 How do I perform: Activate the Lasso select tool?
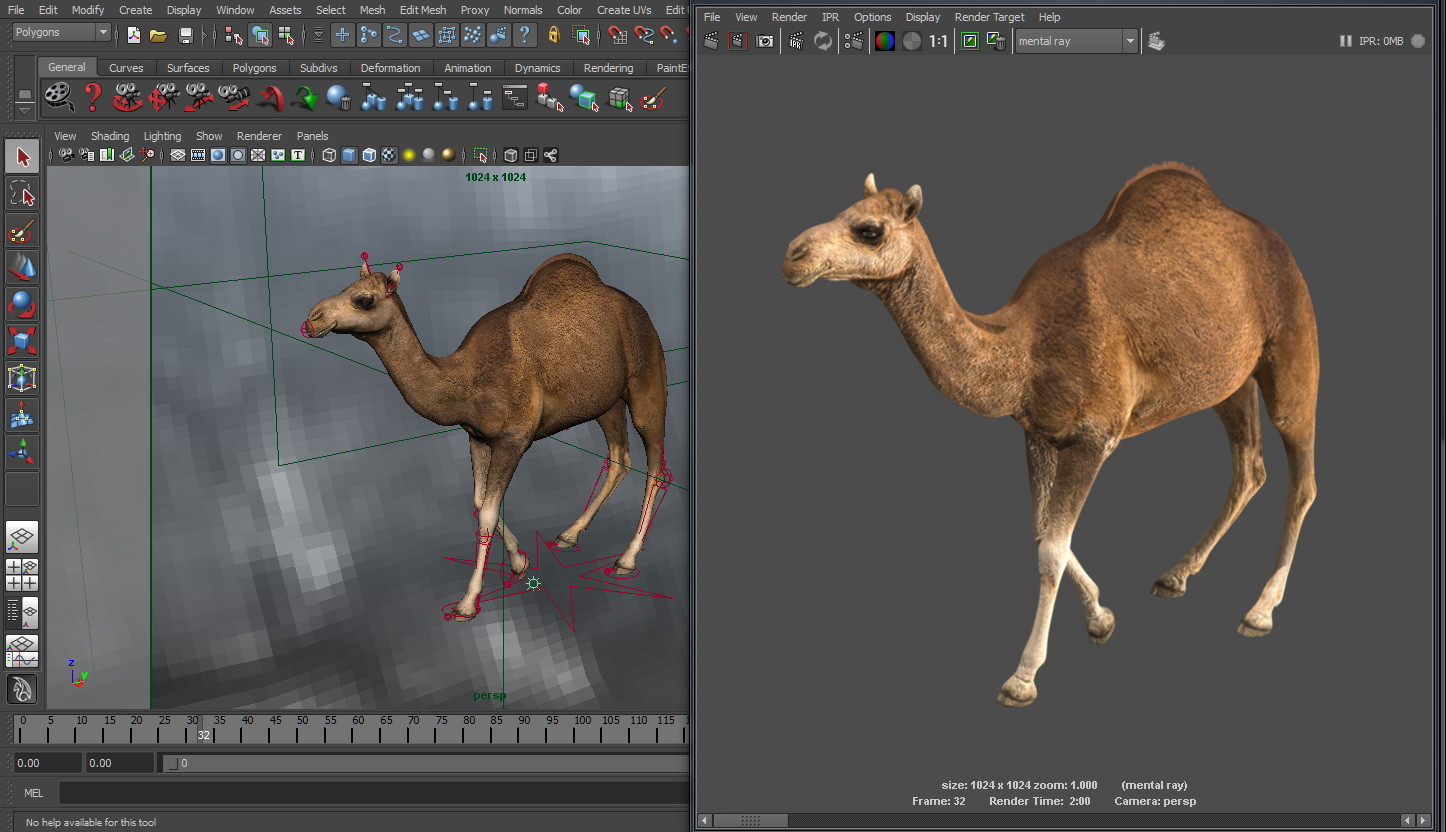pyautogui.click(x=22, y=193)
